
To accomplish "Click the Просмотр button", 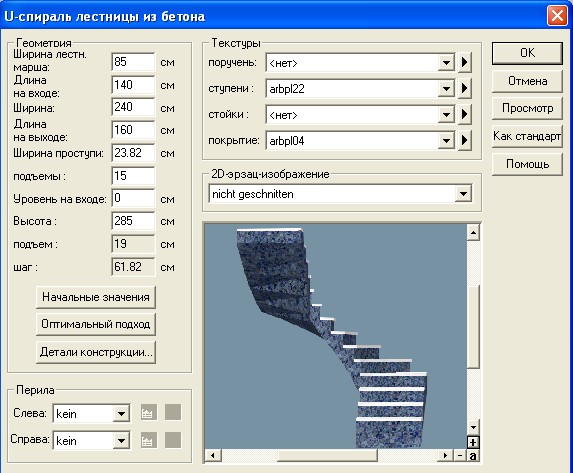I will pos(527,108).
